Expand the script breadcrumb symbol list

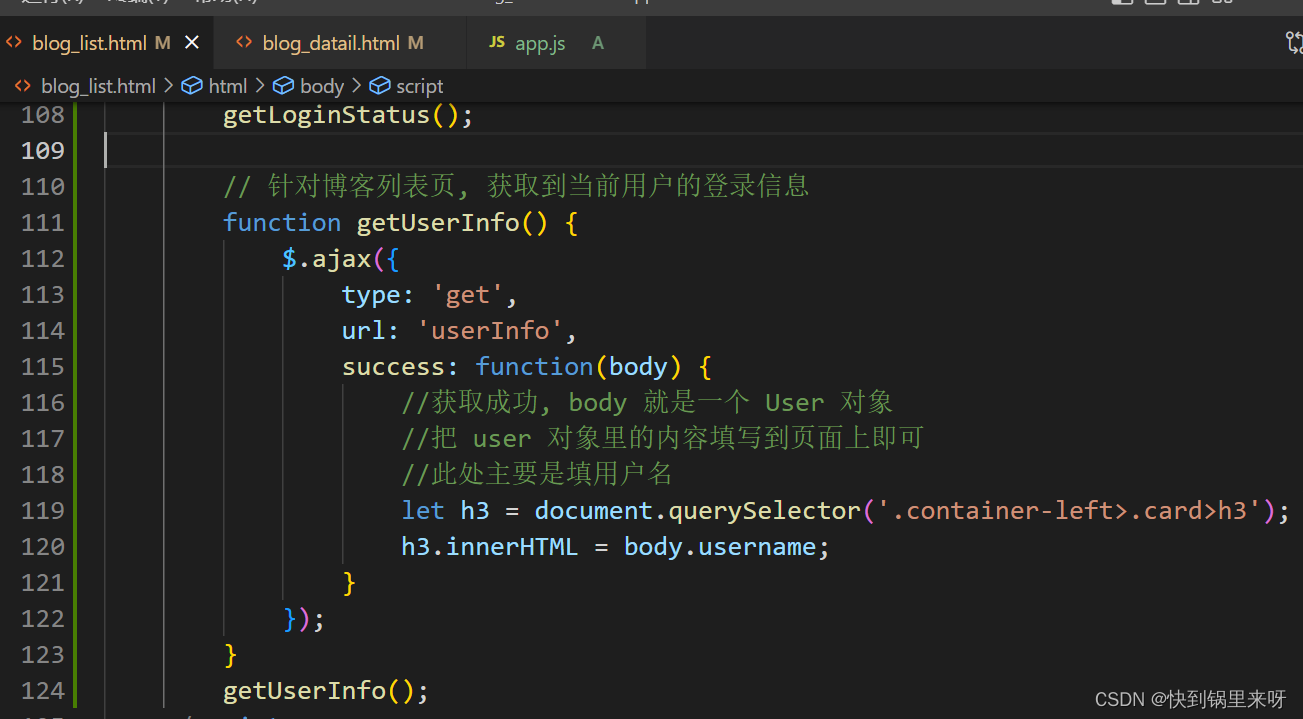point(419,86)
